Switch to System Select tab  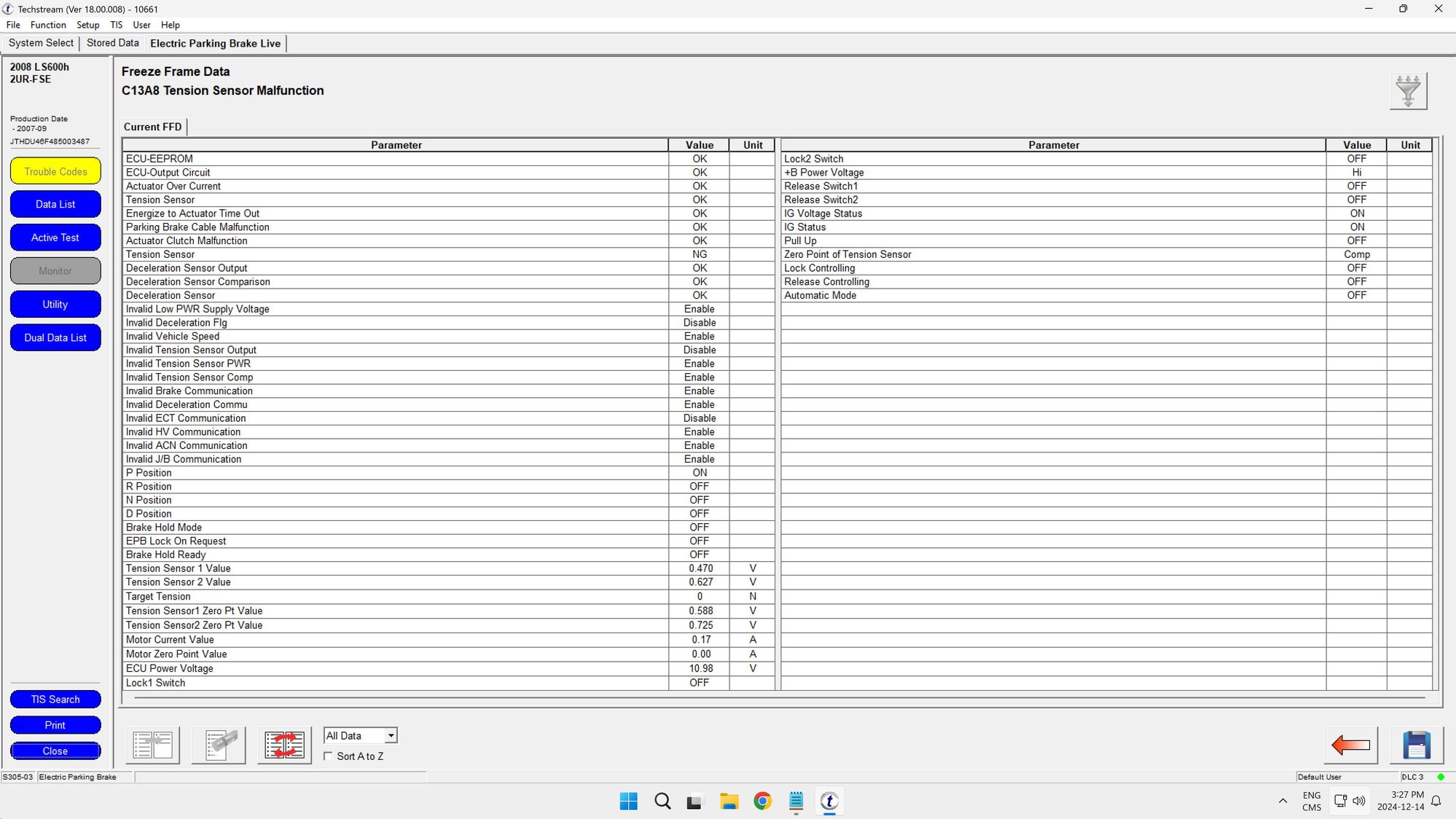(41, 43)
